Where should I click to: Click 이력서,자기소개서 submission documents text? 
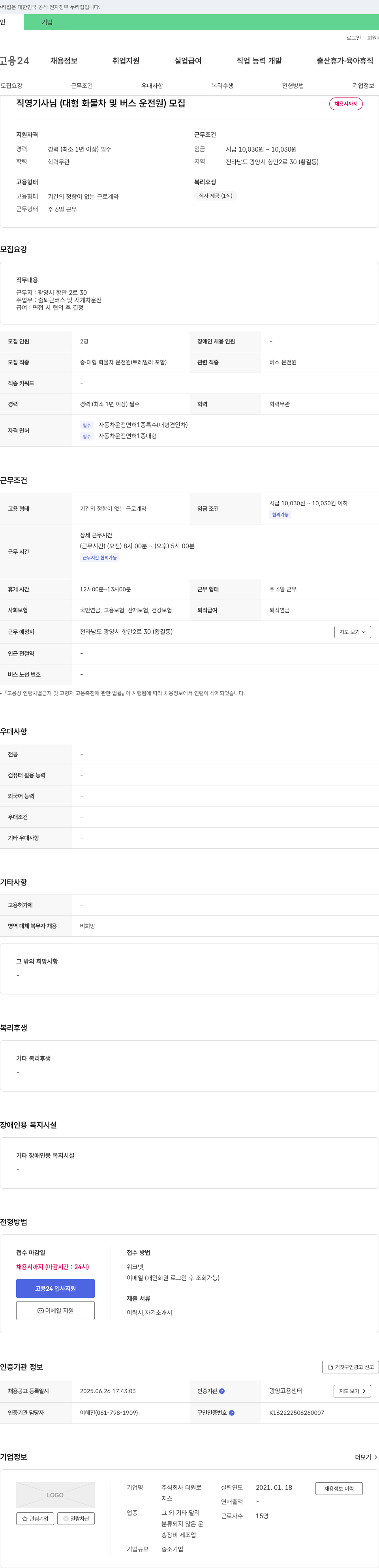pos(150,1312)
